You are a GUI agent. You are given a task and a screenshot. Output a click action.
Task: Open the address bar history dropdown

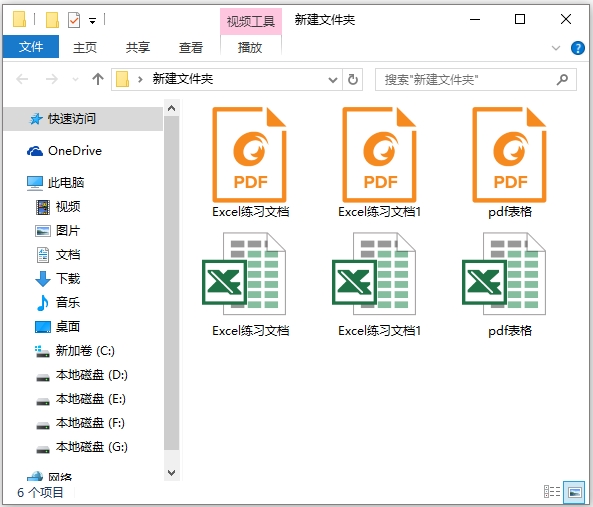(x=332, y=80)
